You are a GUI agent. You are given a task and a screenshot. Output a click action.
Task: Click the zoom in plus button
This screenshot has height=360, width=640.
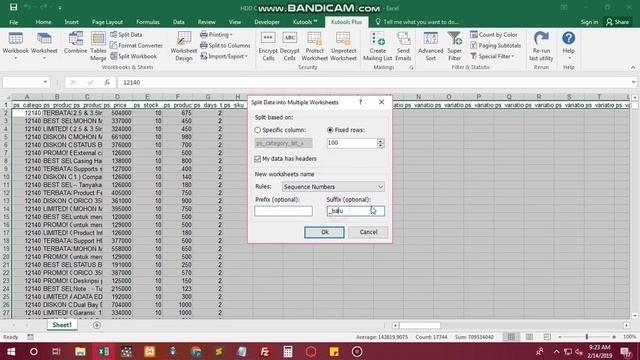tap(614, 337)
